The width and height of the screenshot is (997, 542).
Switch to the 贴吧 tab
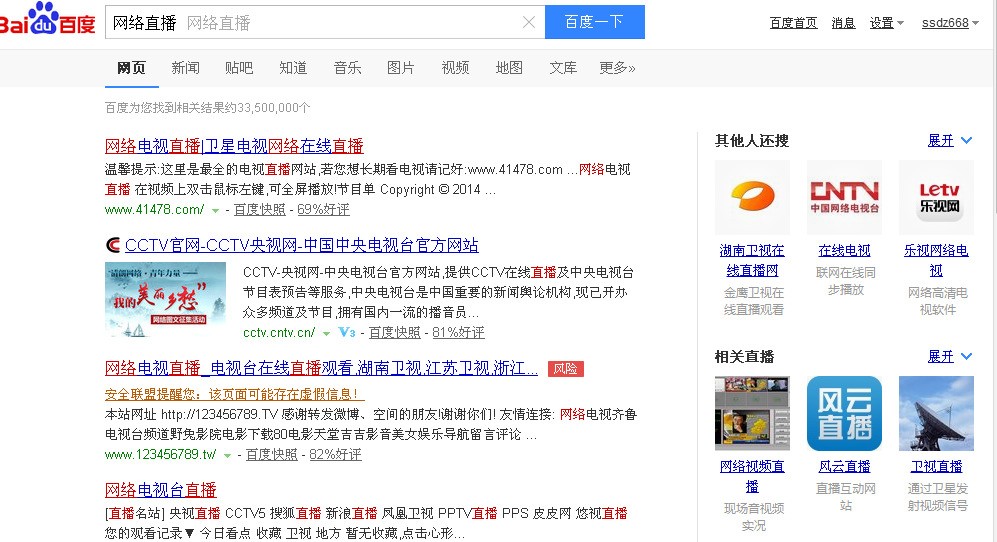click(239, 67)
